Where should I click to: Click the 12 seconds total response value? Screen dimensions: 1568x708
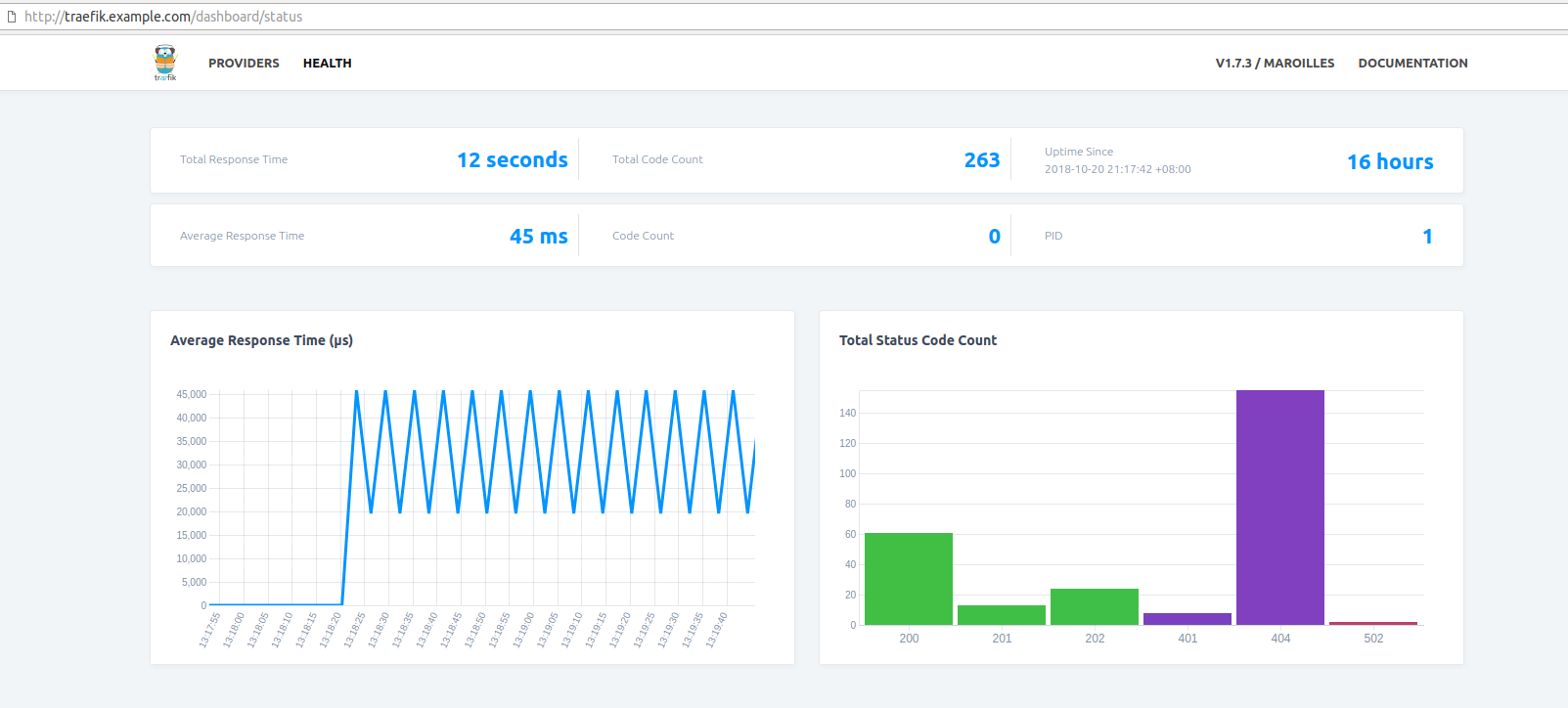coord(513,159)
